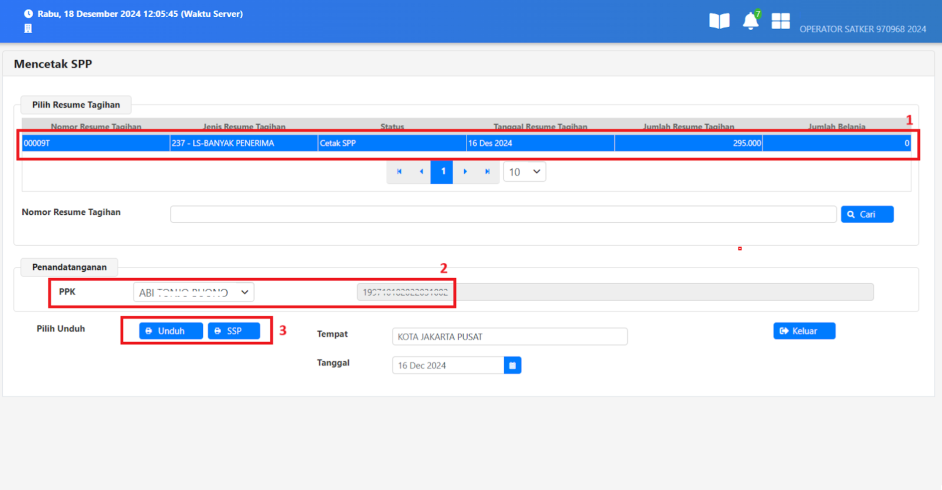Go to previous page of results
Image resolution: width=942 pixels, height=490 pixels.
pos(421,172)
